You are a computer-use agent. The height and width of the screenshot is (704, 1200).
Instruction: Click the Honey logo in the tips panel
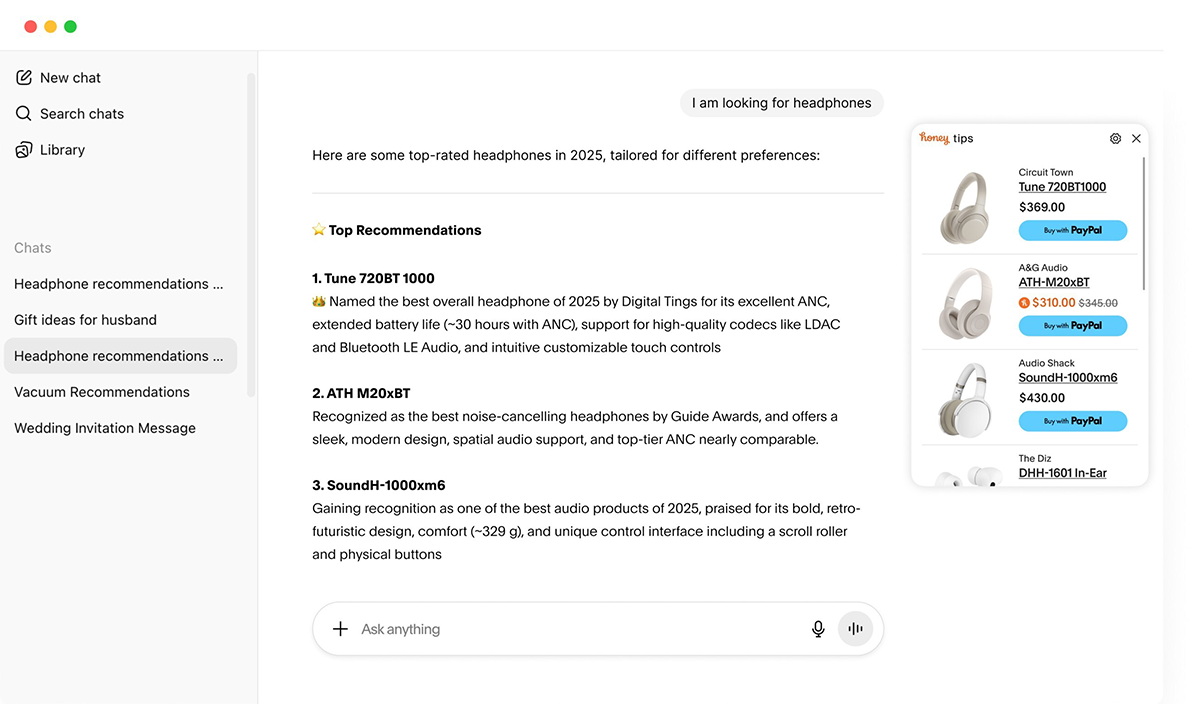(x=933, y=137)
